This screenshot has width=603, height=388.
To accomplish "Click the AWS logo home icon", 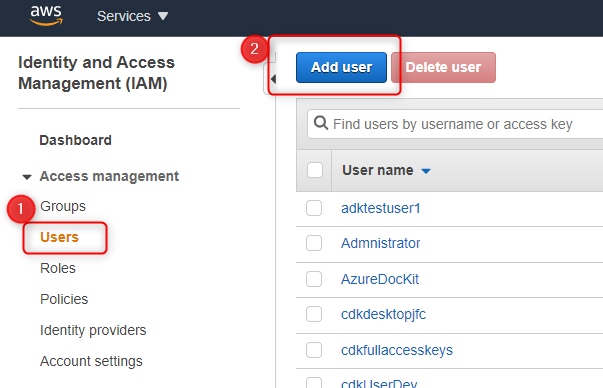I will pos(46,15).
